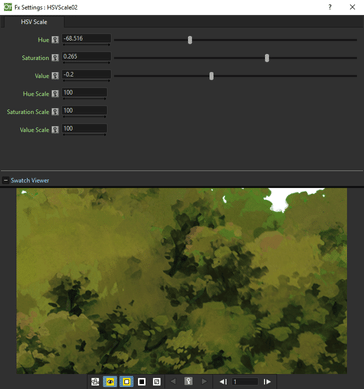Click the Hue Scale keyframe key icon
The image size is (364, 389).
tap(55, 94)
